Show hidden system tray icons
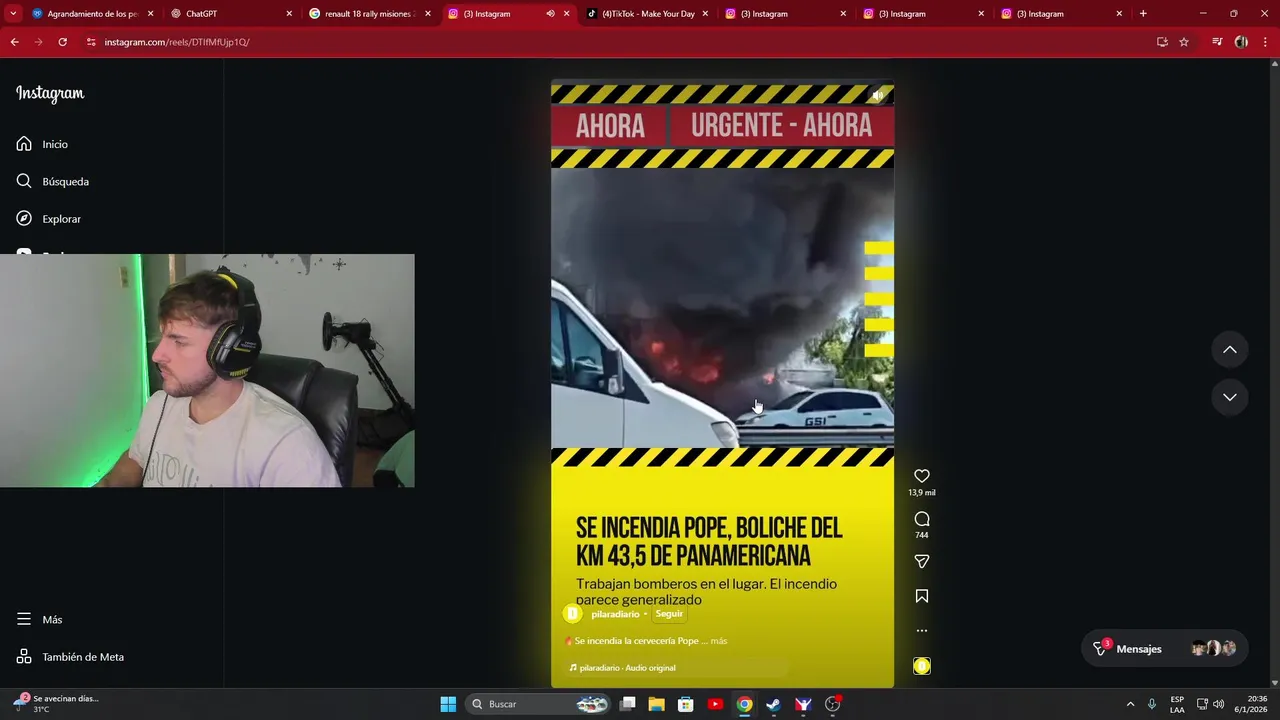The width and height of the screenshot is (1280, 720). point(1130,704)
